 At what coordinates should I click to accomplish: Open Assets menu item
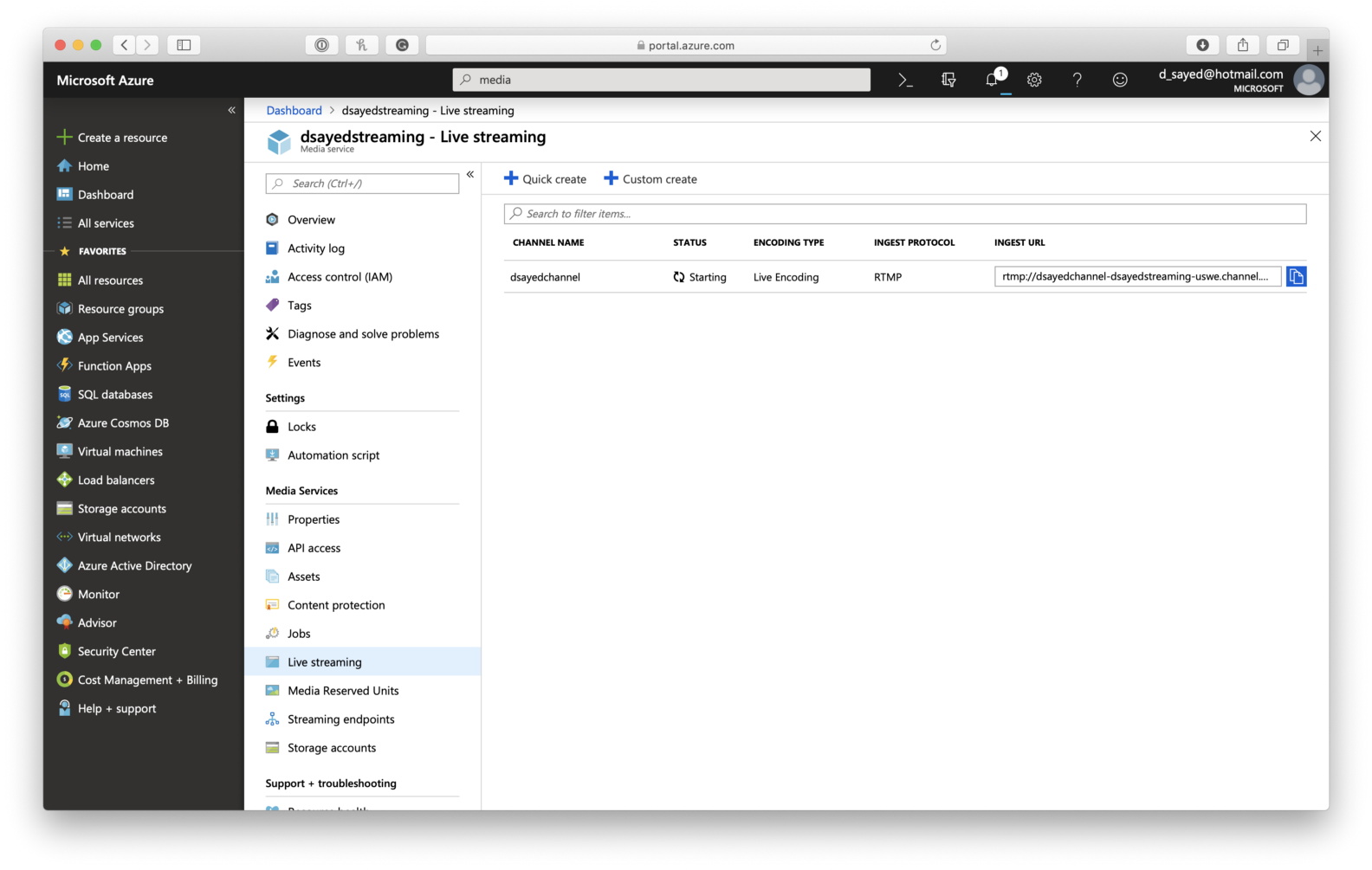293,577
